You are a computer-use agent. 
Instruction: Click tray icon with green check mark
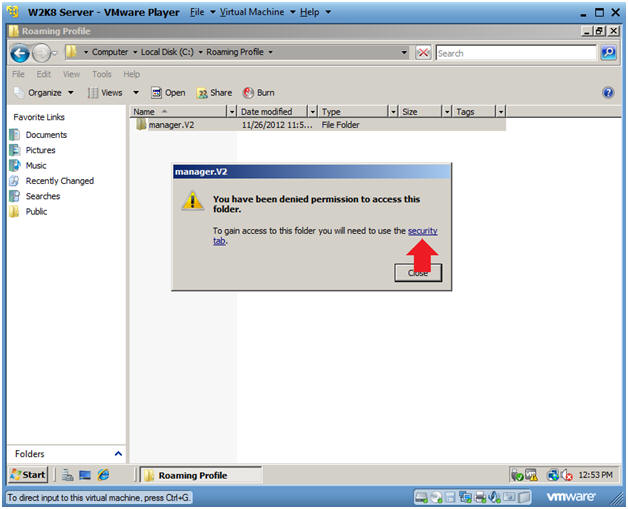tap(517, 475)
